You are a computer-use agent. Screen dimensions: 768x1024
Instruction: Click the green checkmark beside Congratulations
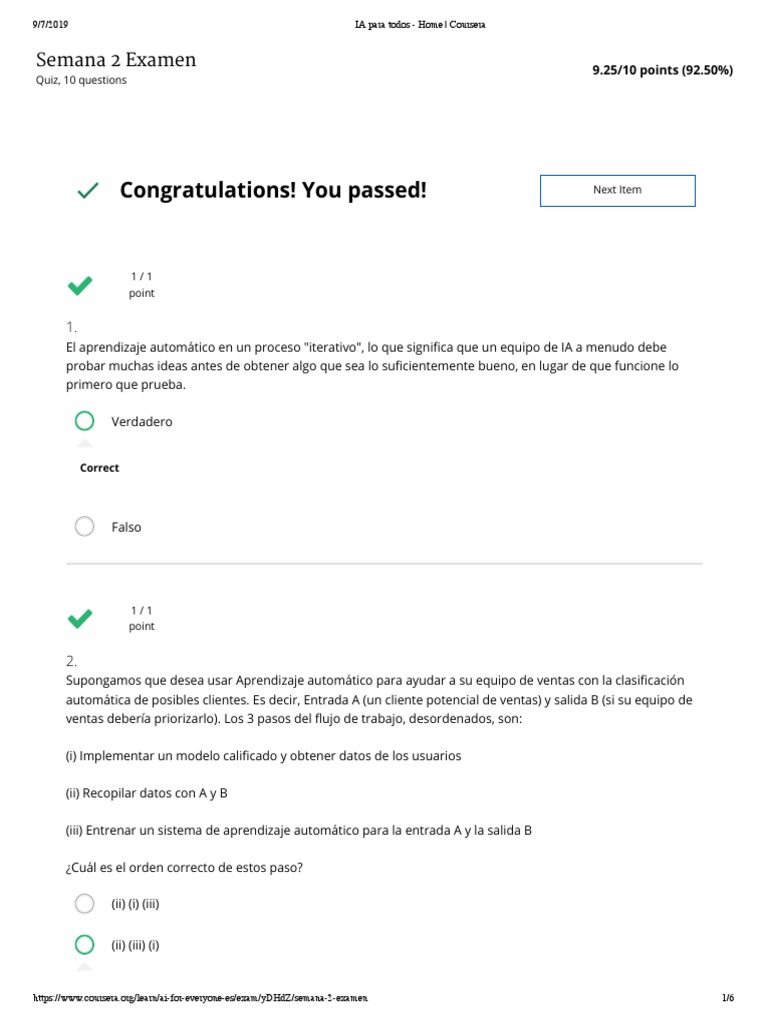88,190
